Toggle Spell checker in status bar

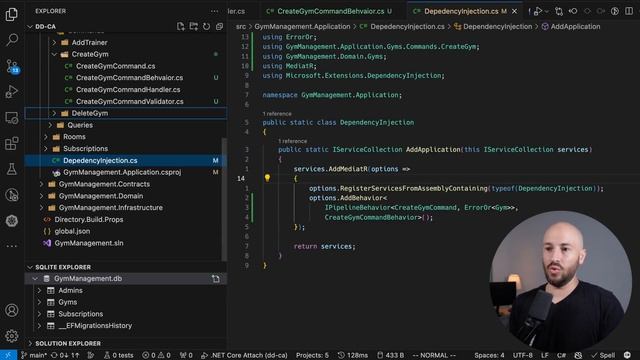tap(603, 355)
